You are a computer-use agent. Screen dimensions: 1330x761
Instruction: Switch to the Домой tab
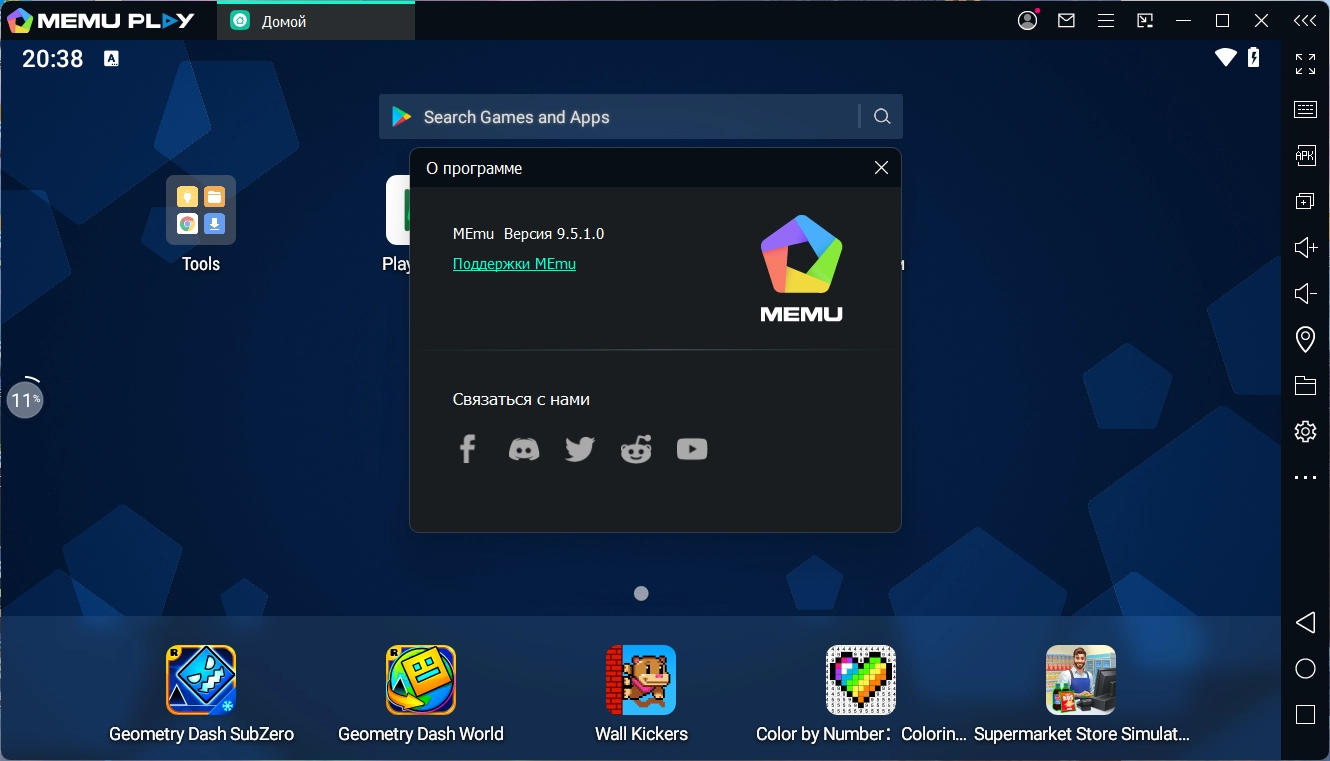pyautogui.click(x=316, y=21)
